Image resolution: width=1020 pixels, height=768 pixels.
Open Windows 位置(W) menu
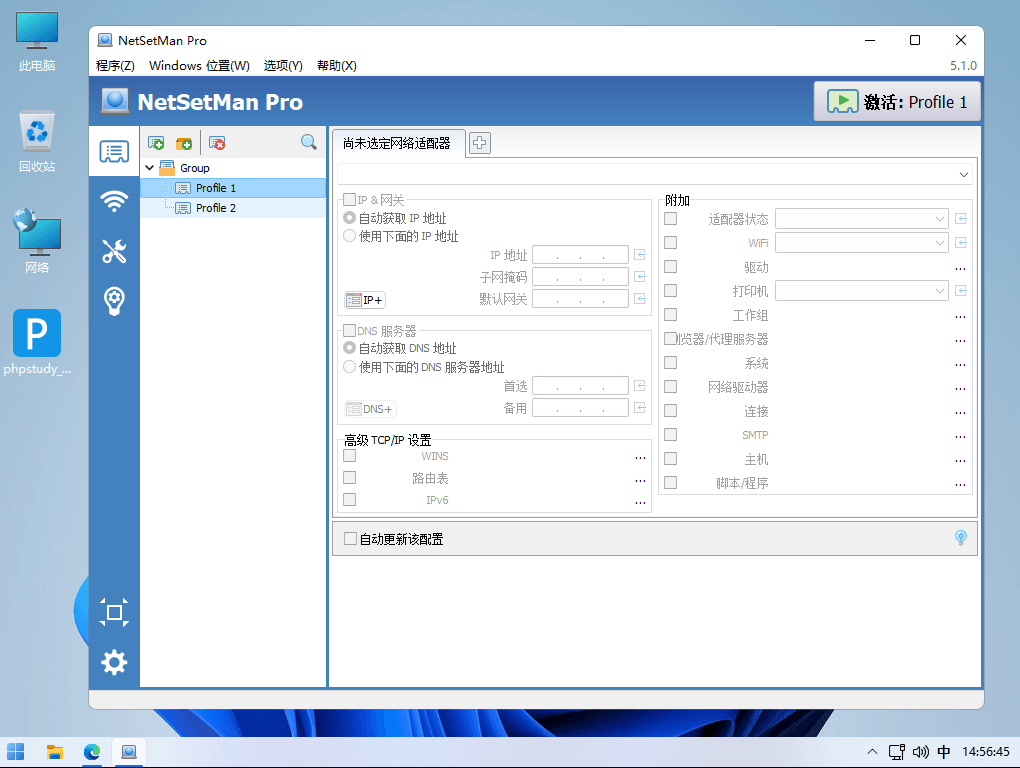(x=199, y=66)
